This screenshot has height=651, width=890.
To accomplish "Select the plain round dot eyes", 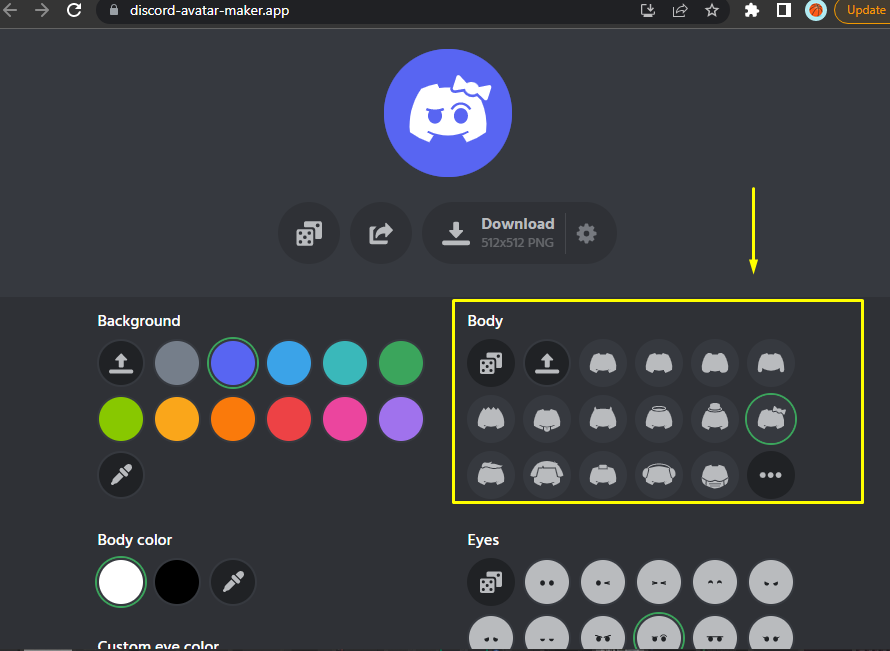I will pos(547,582).
